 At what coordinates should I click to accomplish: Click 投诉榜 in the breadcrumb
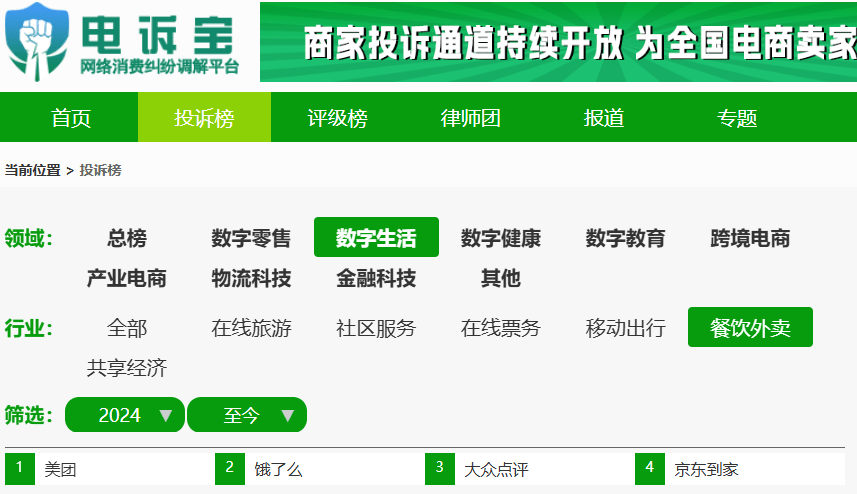(x=101, y=170)
